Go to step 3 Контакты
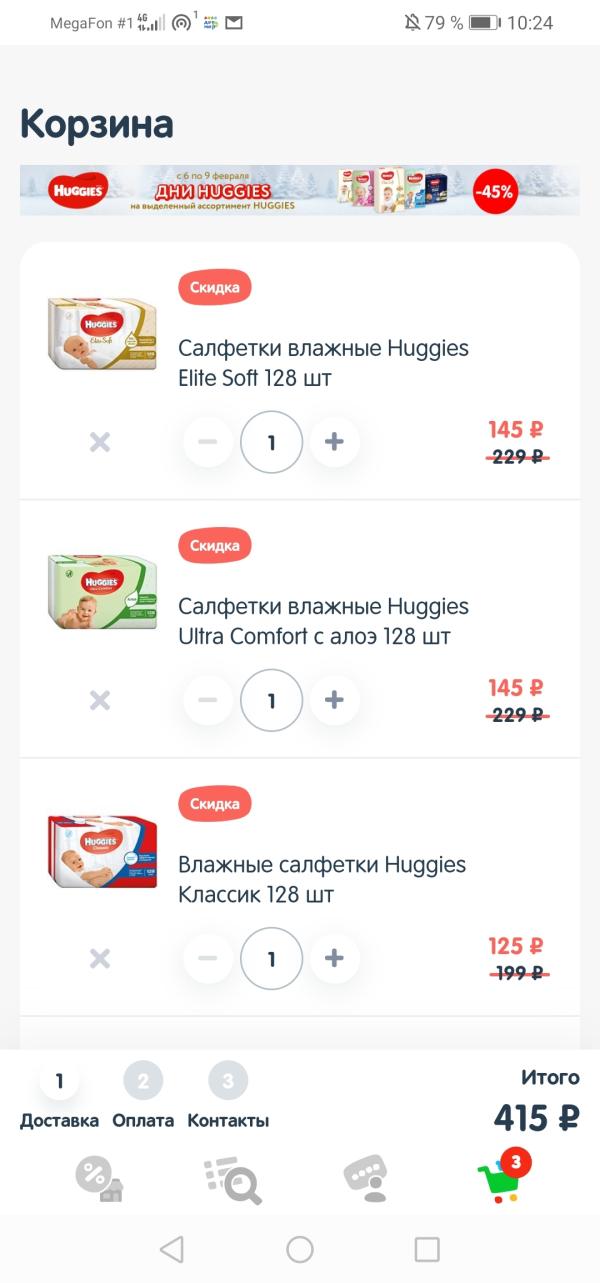This screenshot has height=1283, width=600. tap(228, 1097)
